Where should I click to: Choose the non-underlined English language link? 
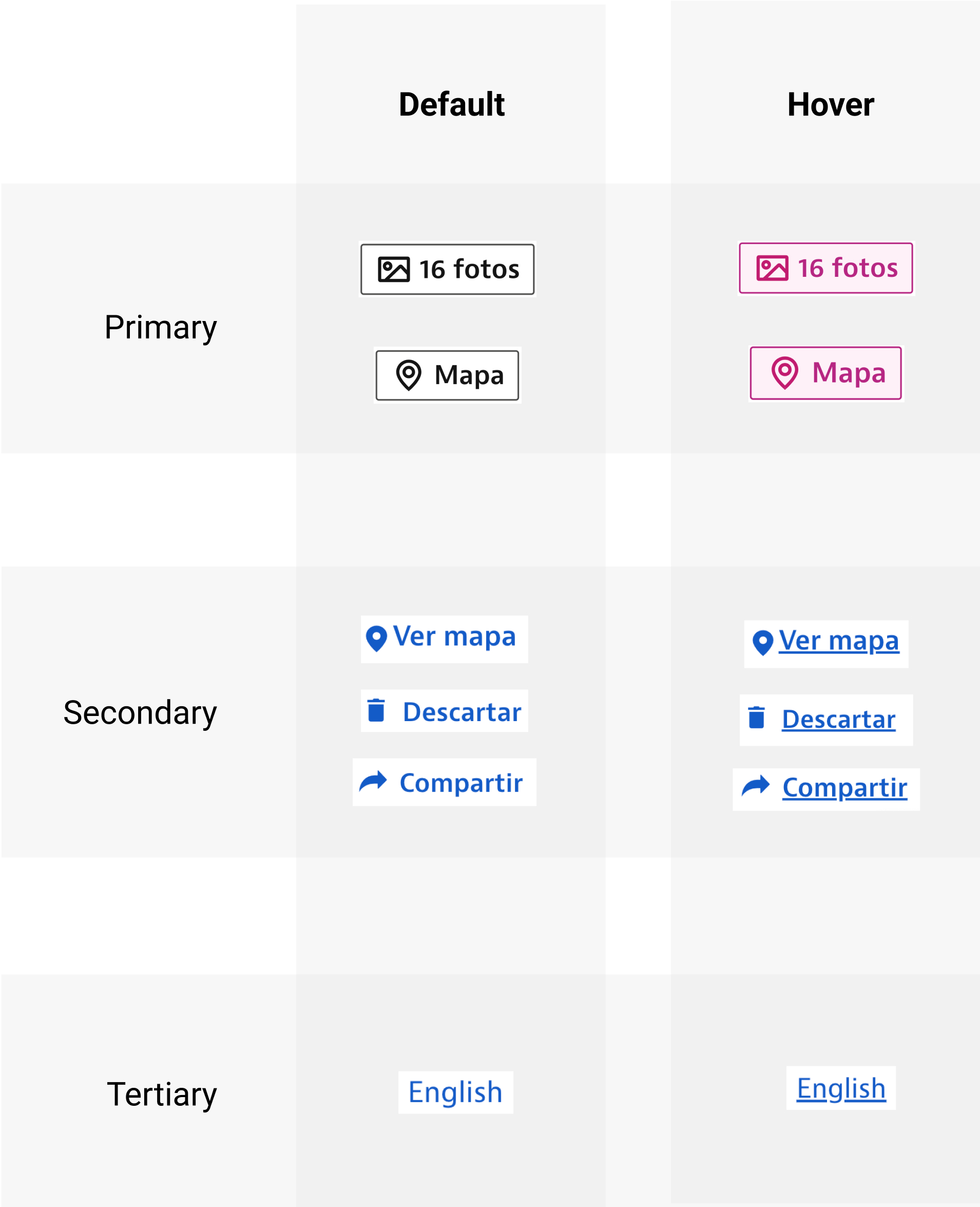pos(455,1092)
